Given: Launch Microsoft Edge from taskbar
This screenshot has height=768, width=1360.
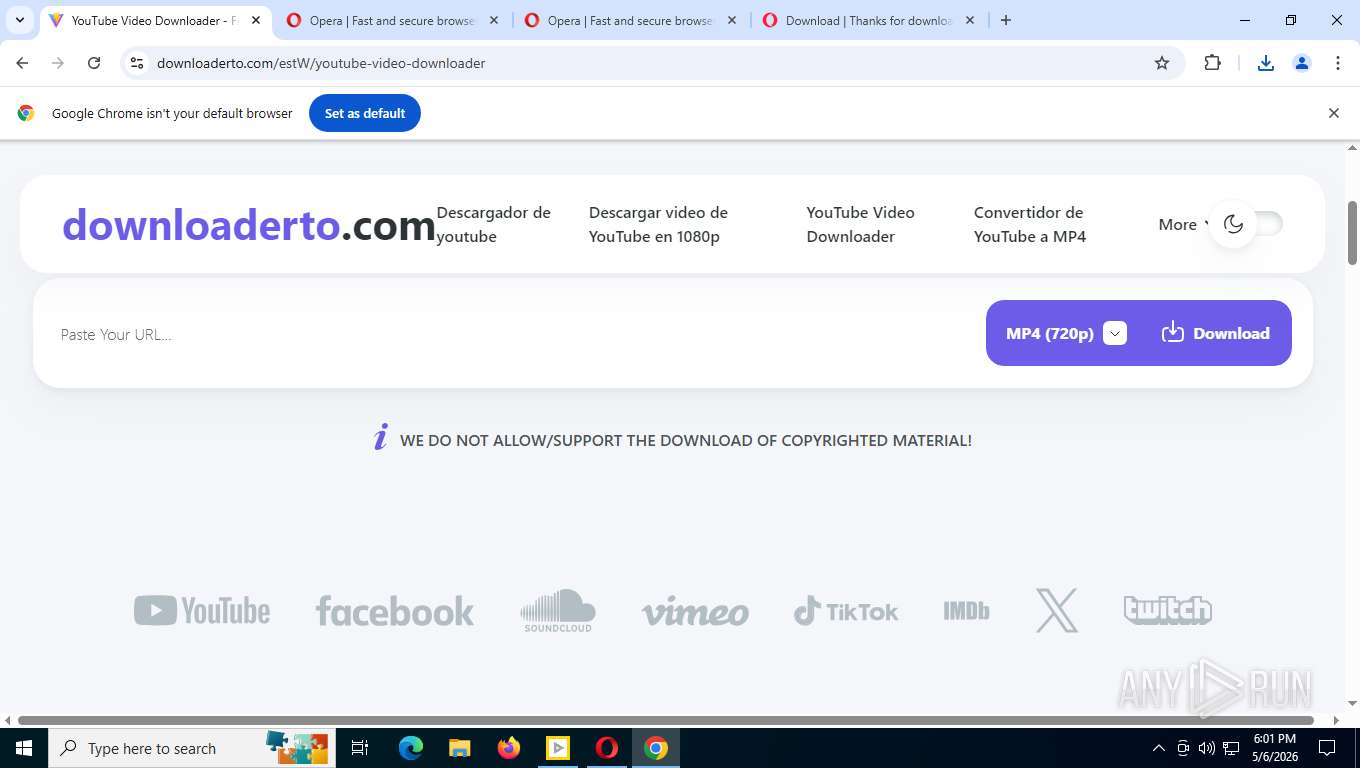Looking at the screenshot, I should pos(410,748).
